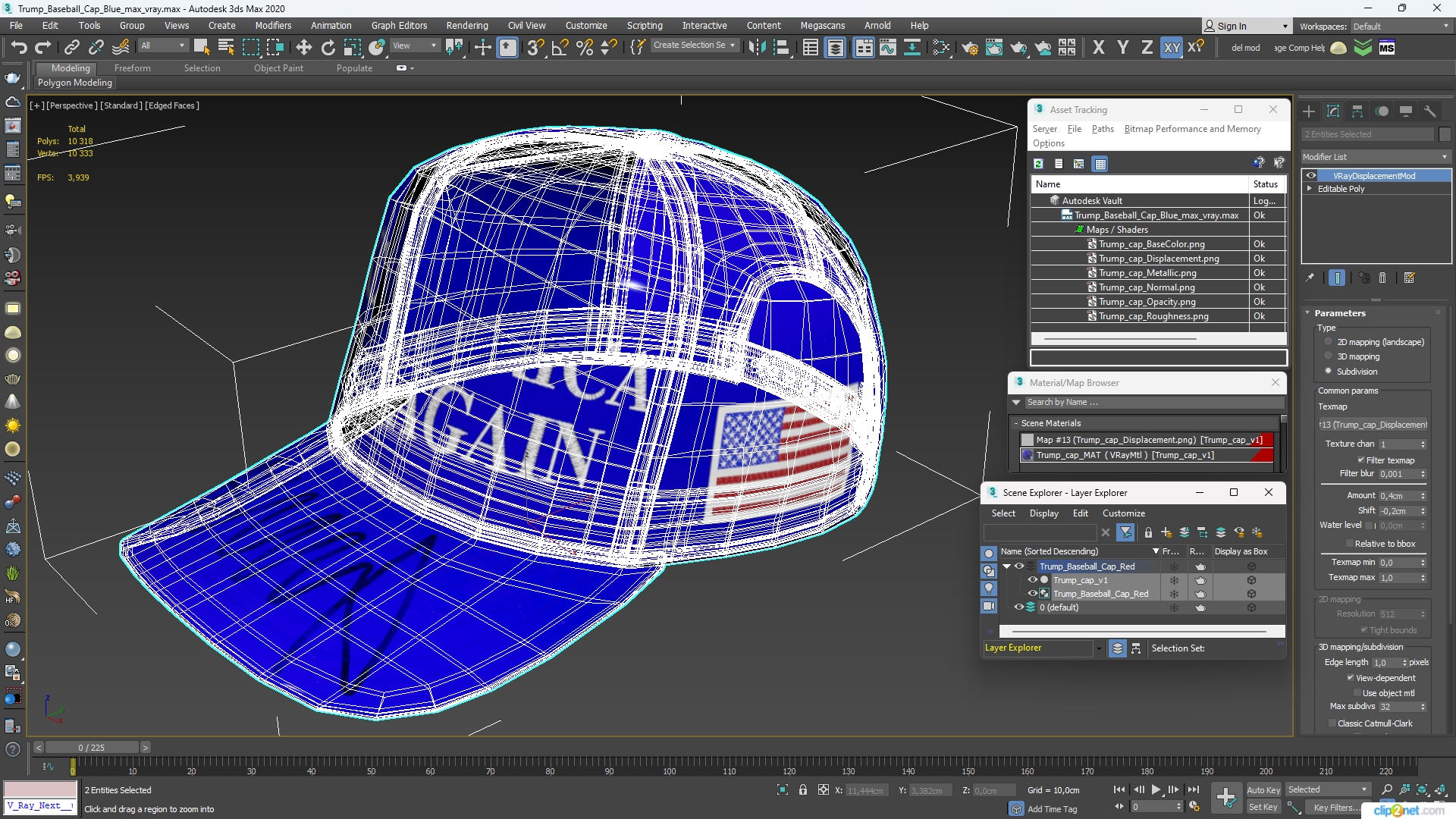This screenshot has width=1456, height=819.
Task: Toggle the Angle Snap tool
Action: coord(560,48)
